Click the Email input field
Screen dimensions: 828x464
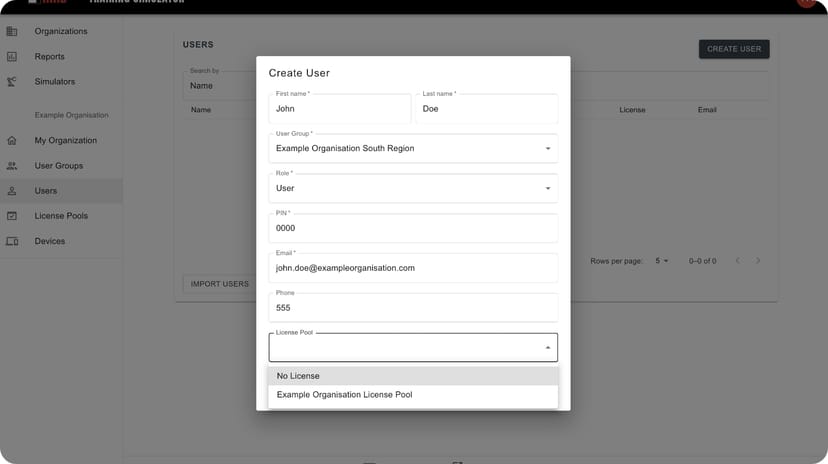pos(413,268)
